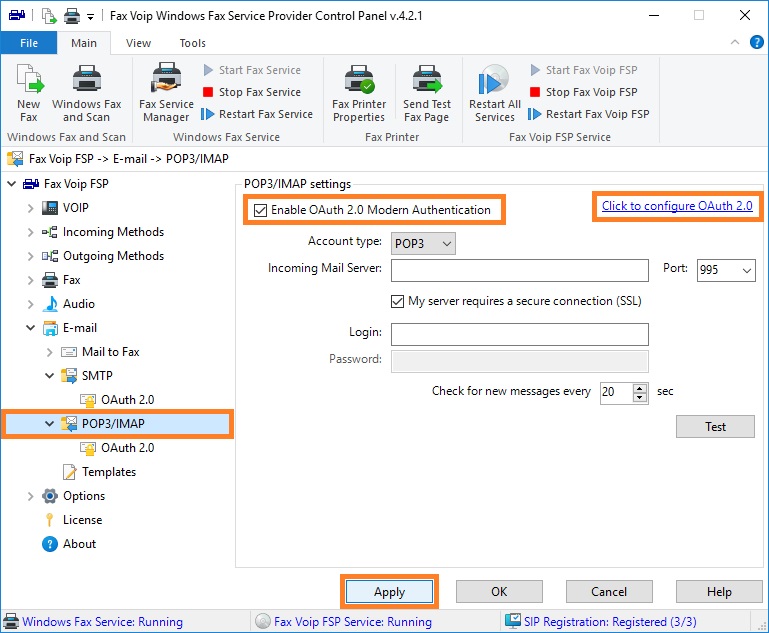769x633 pixels.
Task: Expand the Incoming Methods node
Action: pos(30,232)
